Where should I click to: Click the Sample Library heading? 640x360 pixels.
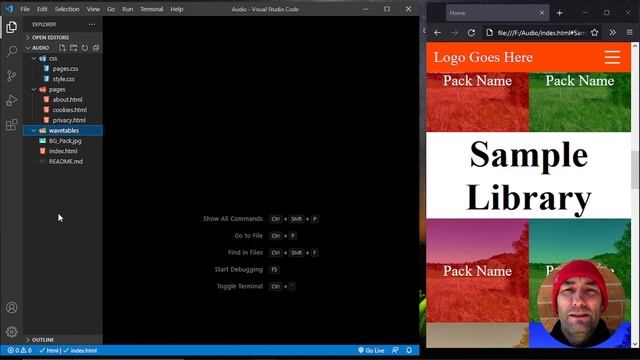tap(529, 176)
